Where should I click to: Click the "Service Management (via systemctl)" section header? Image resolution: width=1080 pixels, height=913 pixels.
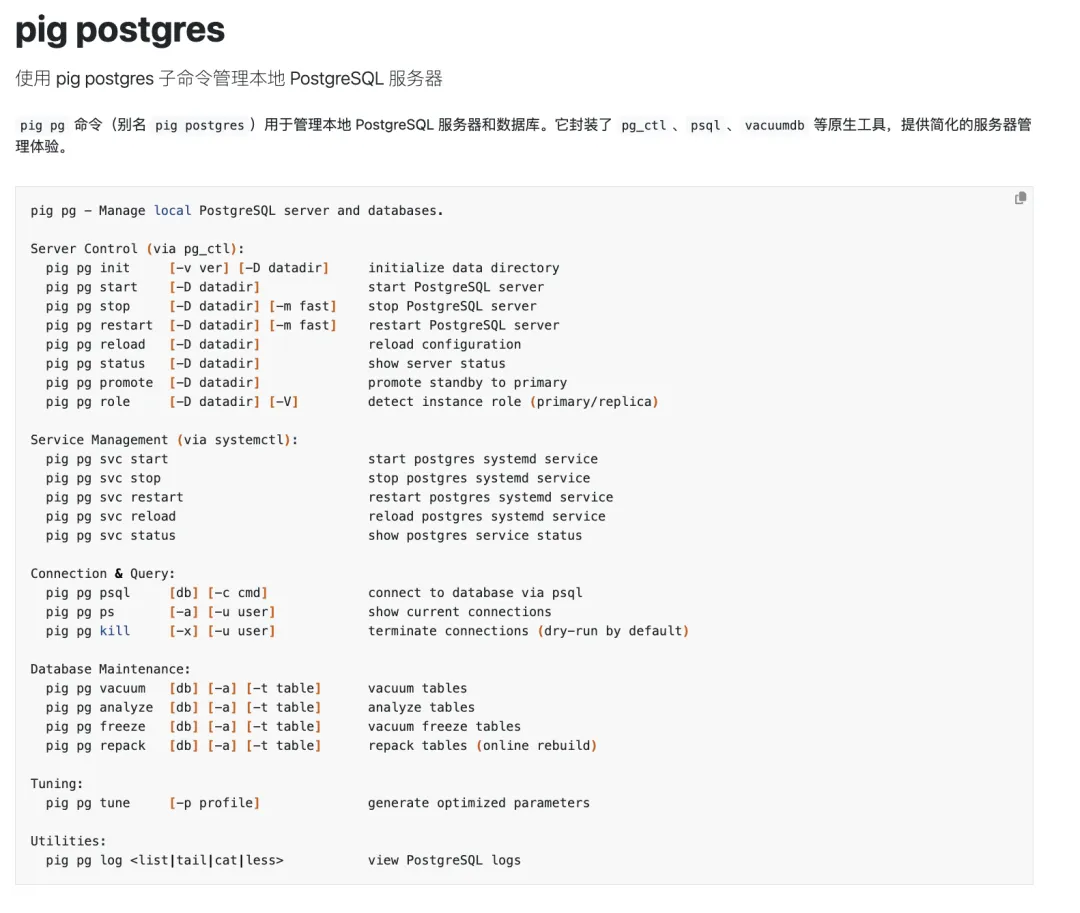pos(164,440)
